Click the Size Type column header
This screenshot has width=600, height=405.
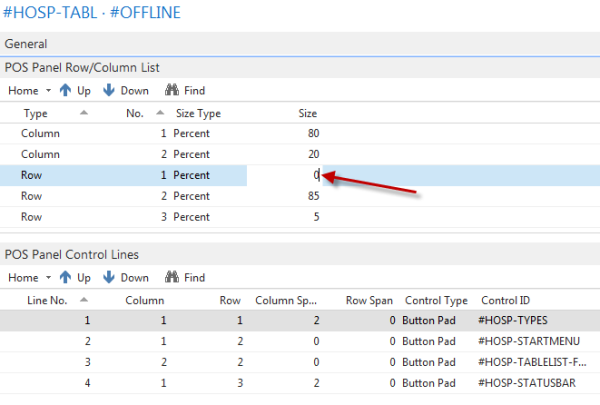coord(198,113)
